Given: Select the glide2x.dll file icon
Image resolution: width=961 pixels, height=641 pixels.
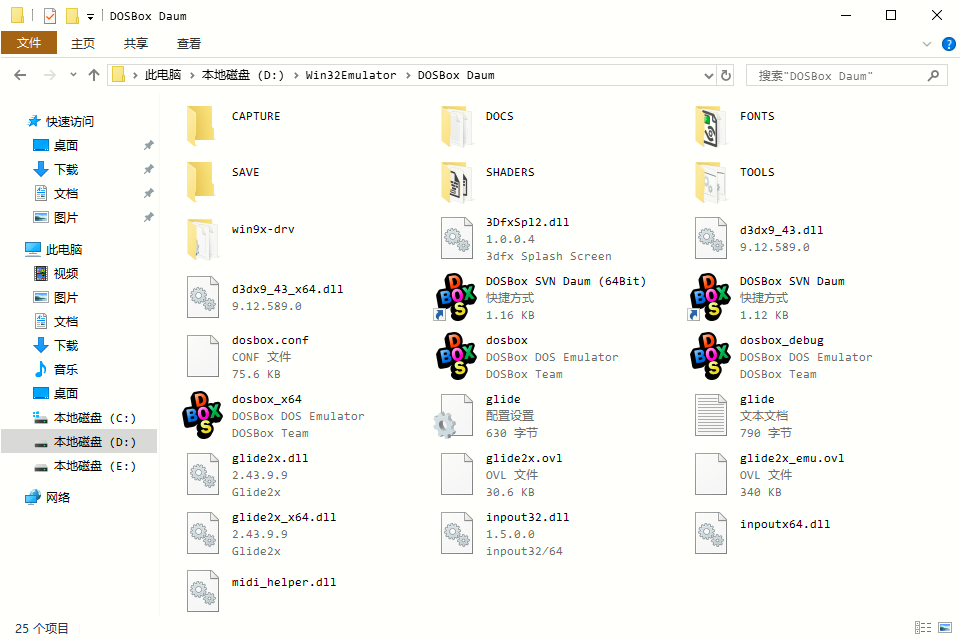Looking at the screenshot, I should click(203, 474).
